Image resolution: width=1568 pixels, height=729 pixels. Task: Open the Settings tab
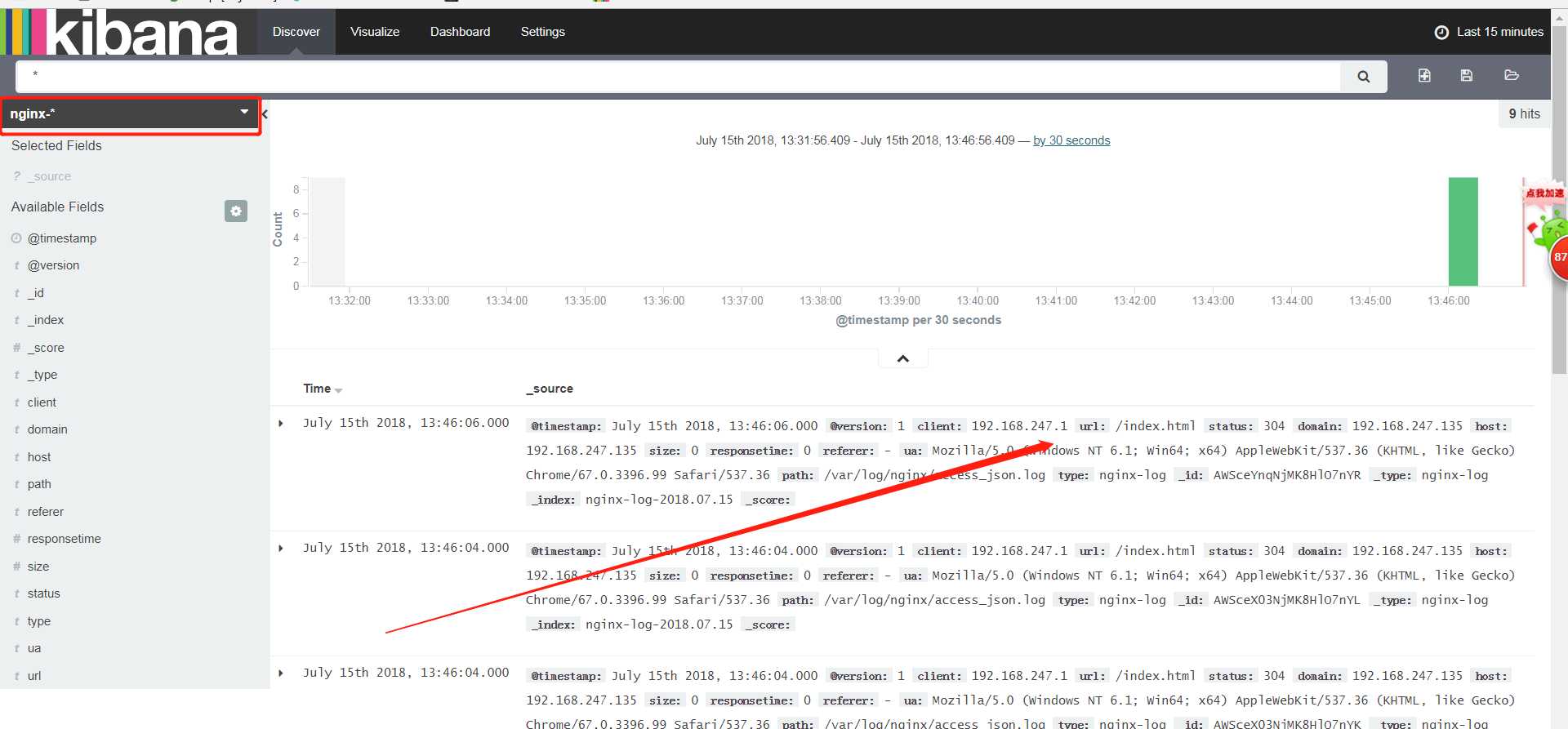(x=543, y=32)
